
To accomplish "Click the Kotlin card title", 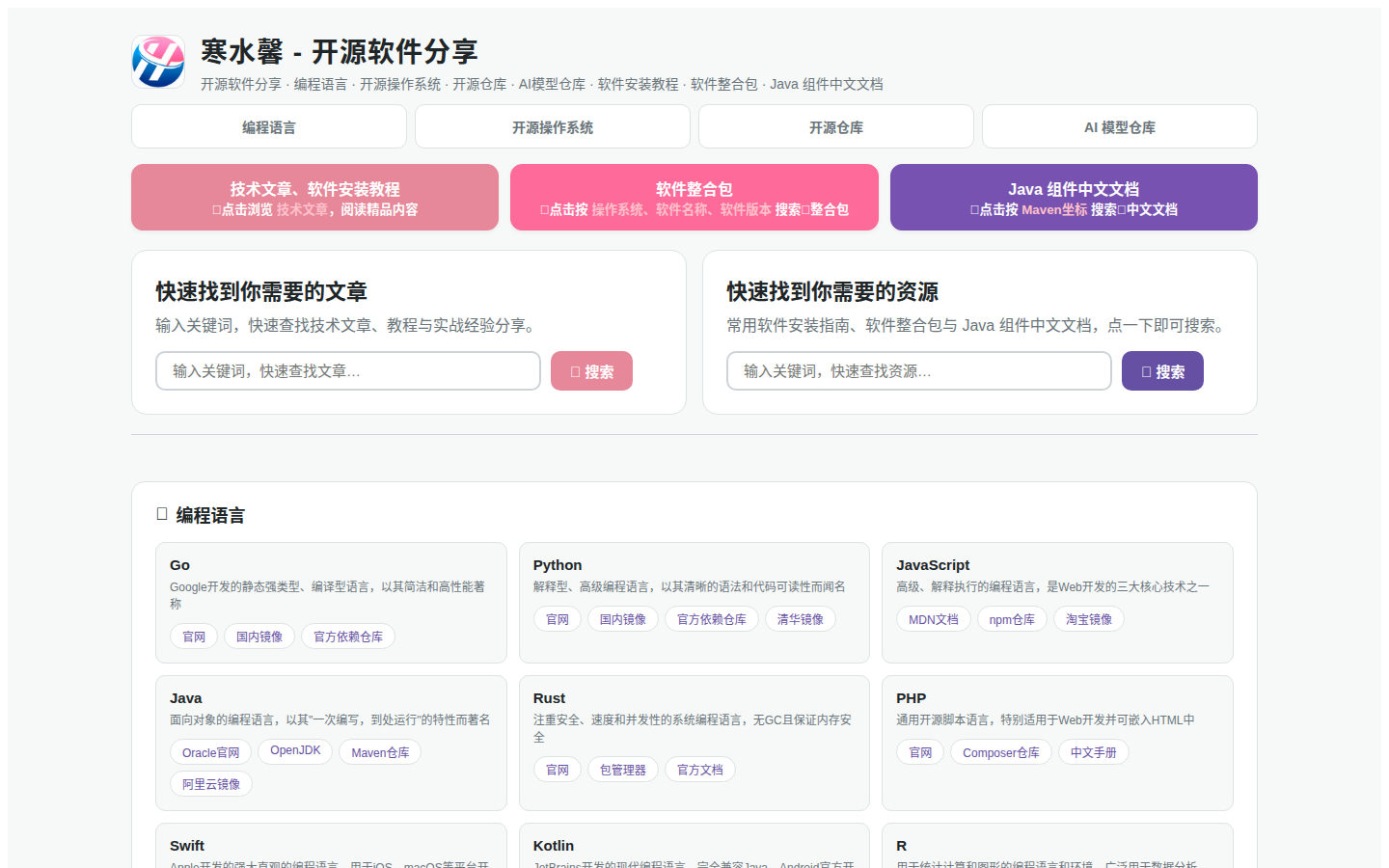I will click(554, 846).
